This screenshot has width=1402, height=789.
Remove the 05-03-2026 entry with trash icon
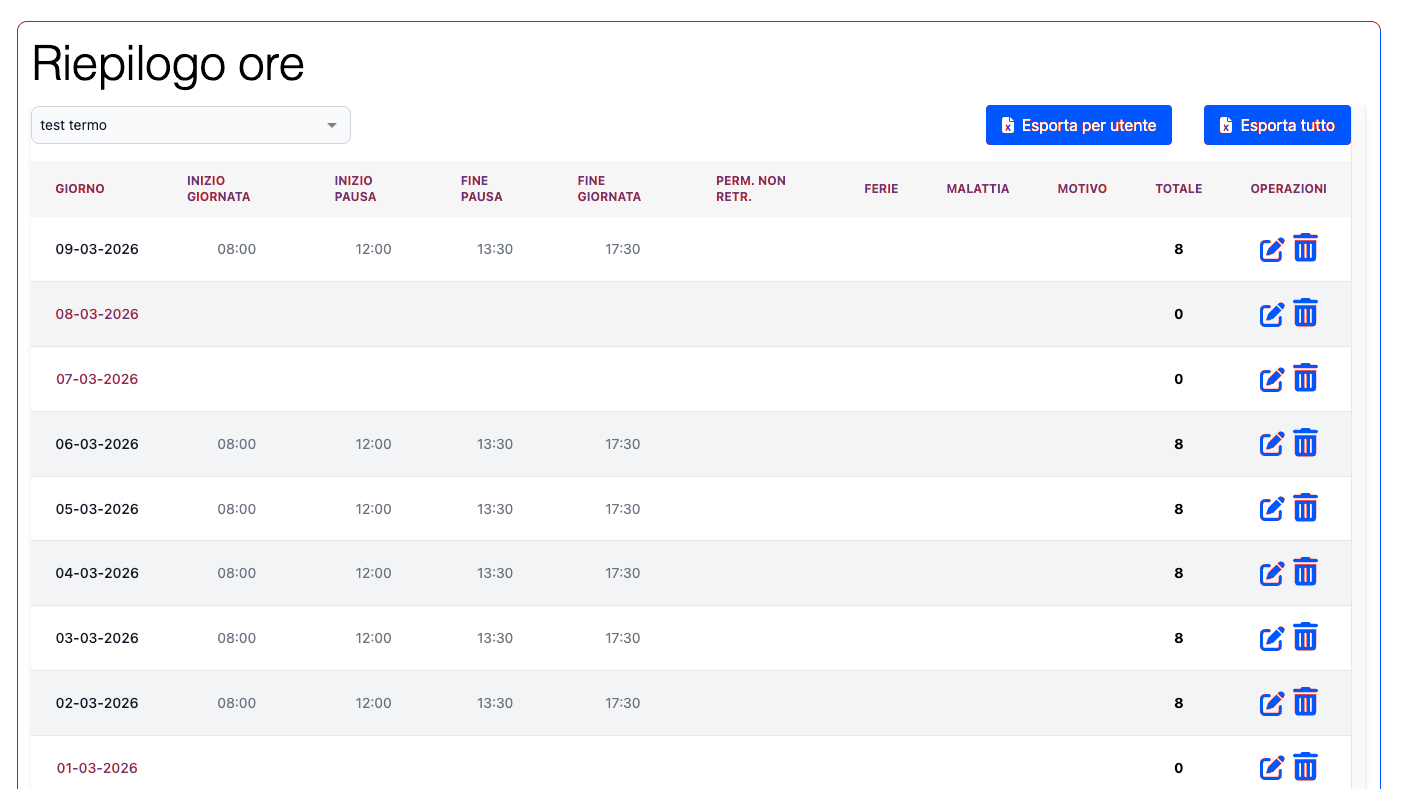(1305, 508)
